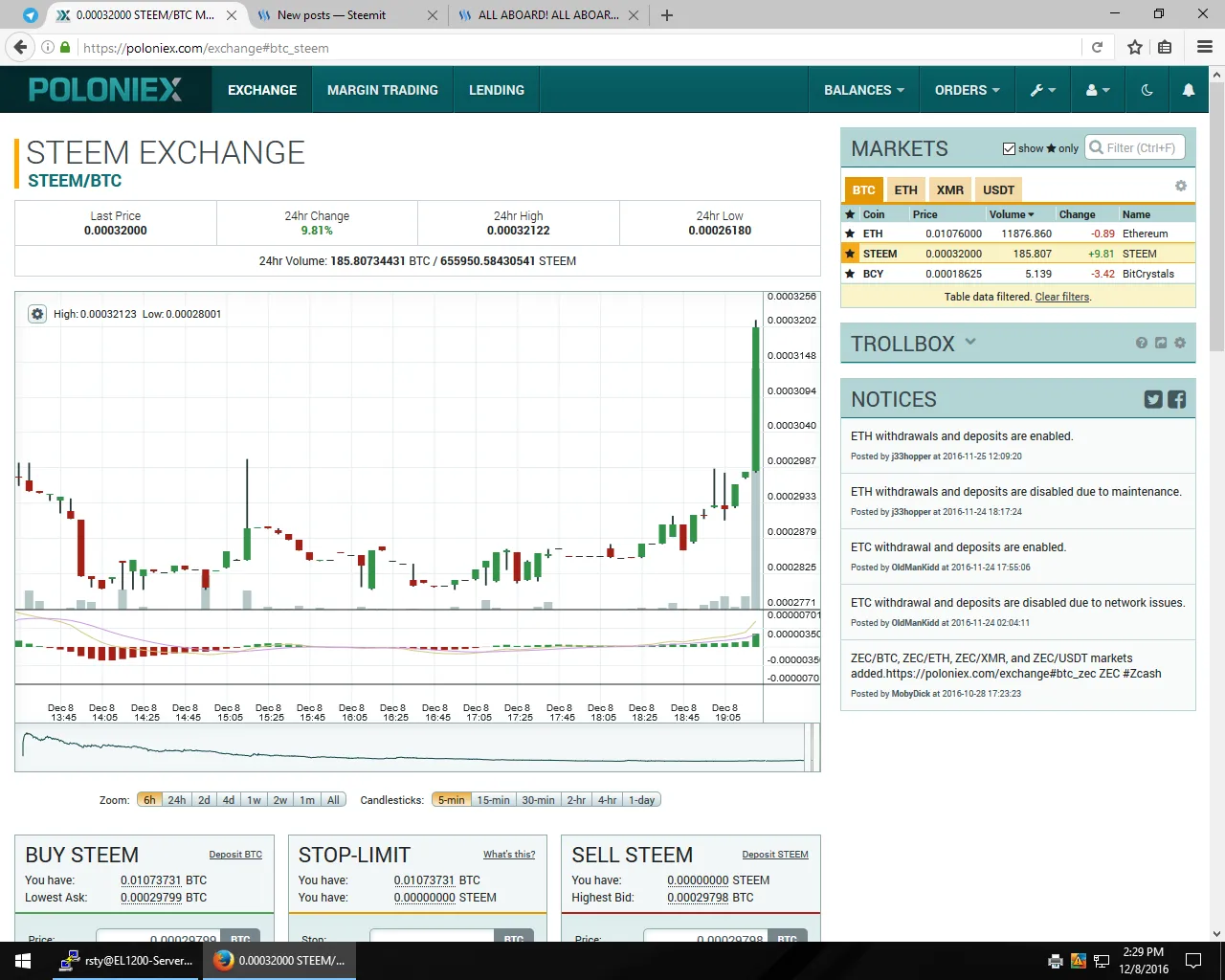Switch markets to USDT tab

point(998,189)
